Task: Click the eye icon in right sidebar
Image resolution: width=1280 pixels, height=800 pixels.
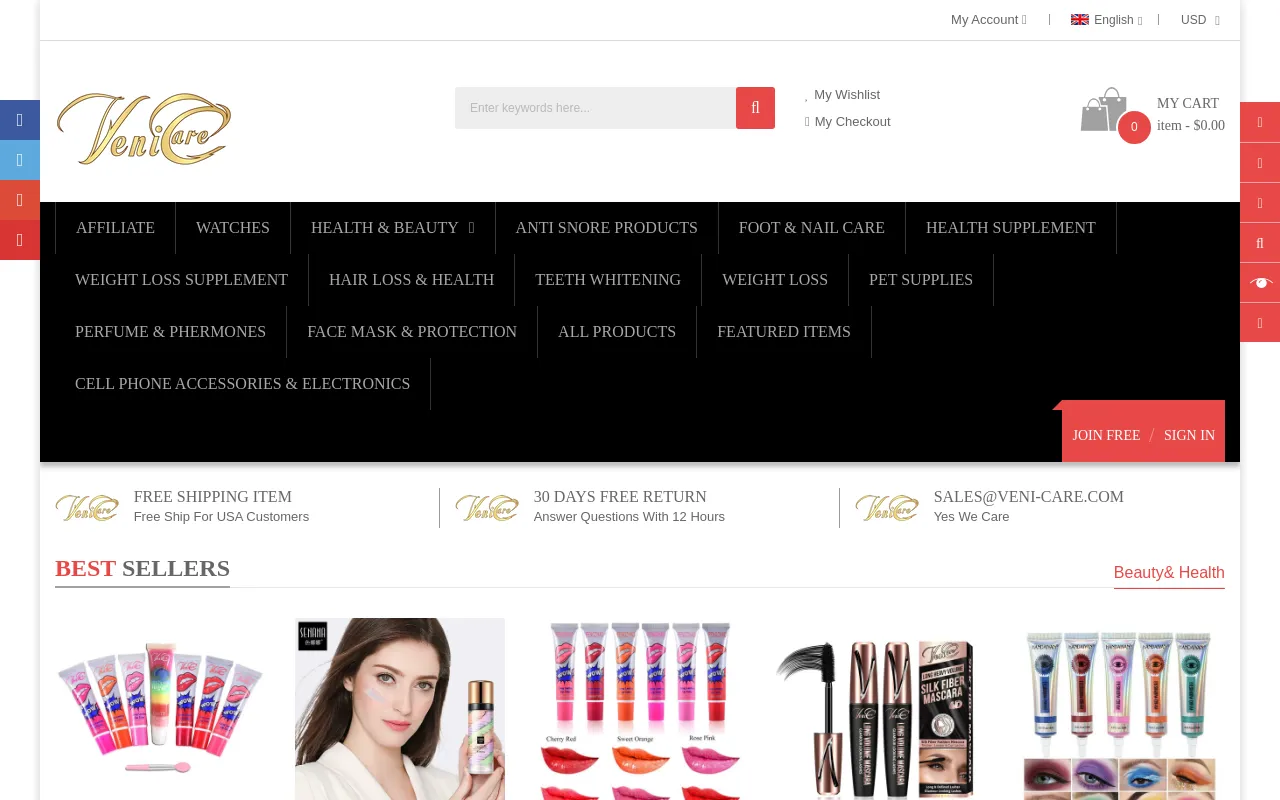Action: [x=1260, y=283]
